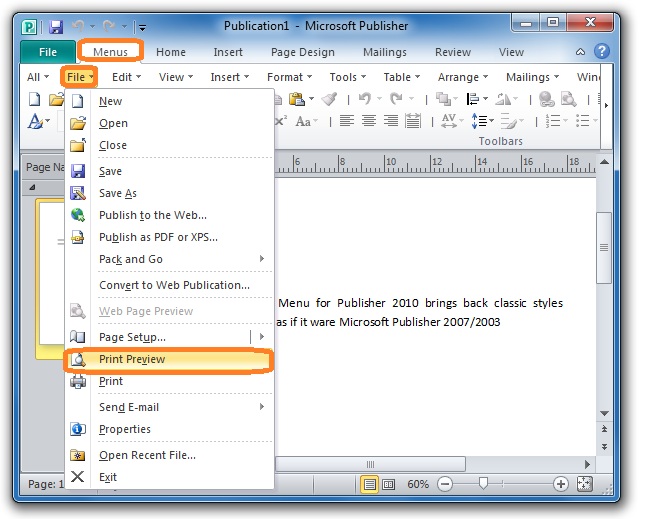Click the Publisher application icon in title bar
This screenshot has width=647, height=519.
click(x=28, y=27)
